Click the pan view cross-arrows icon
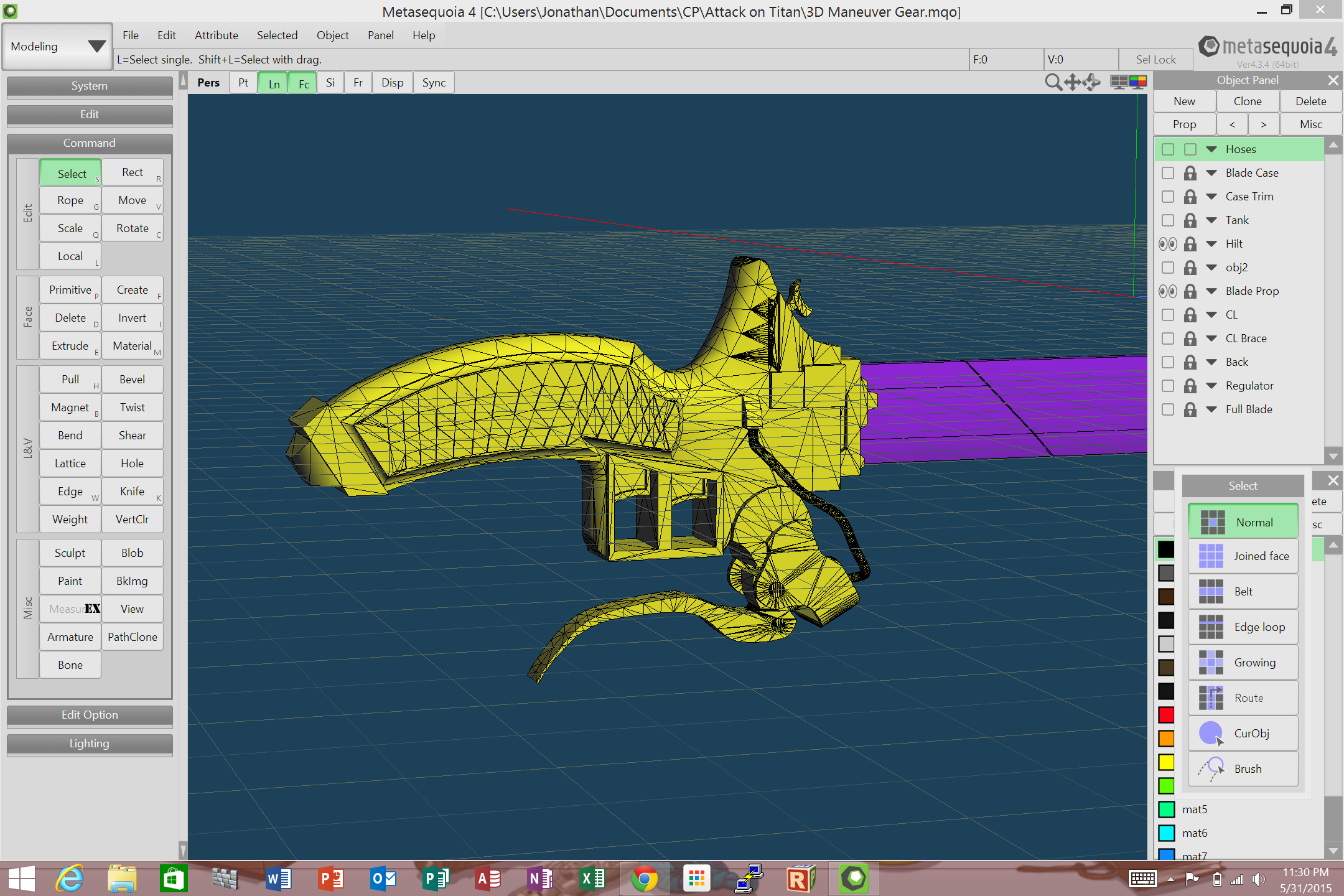 (1072, 83)
